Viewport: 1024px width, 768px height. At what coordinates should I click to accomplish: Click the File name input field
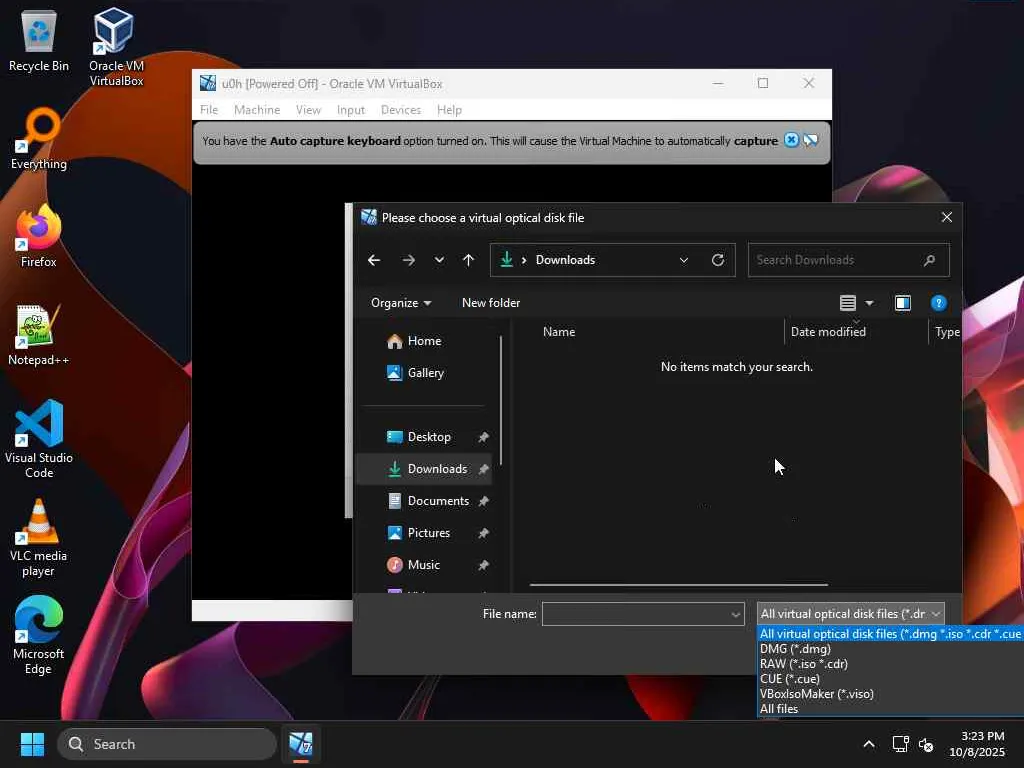643,614
